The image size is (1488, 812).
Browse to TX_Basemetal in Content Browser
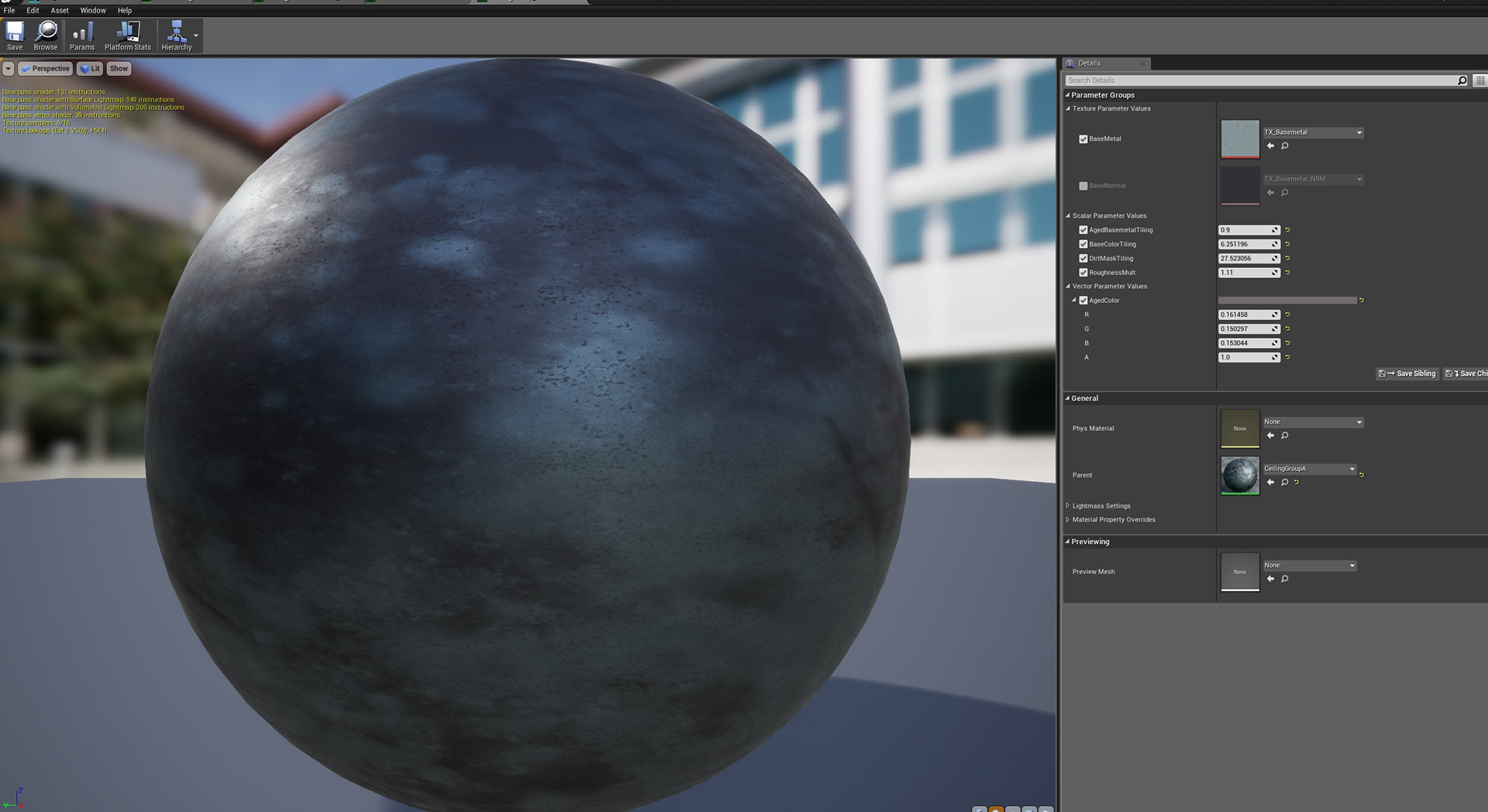click(1284, 146)
